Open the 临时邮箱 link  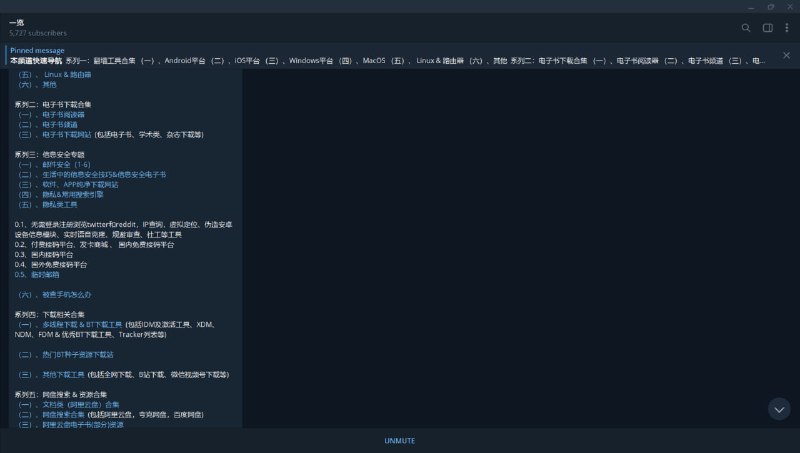pyautogui.click(x=44, y=274)
